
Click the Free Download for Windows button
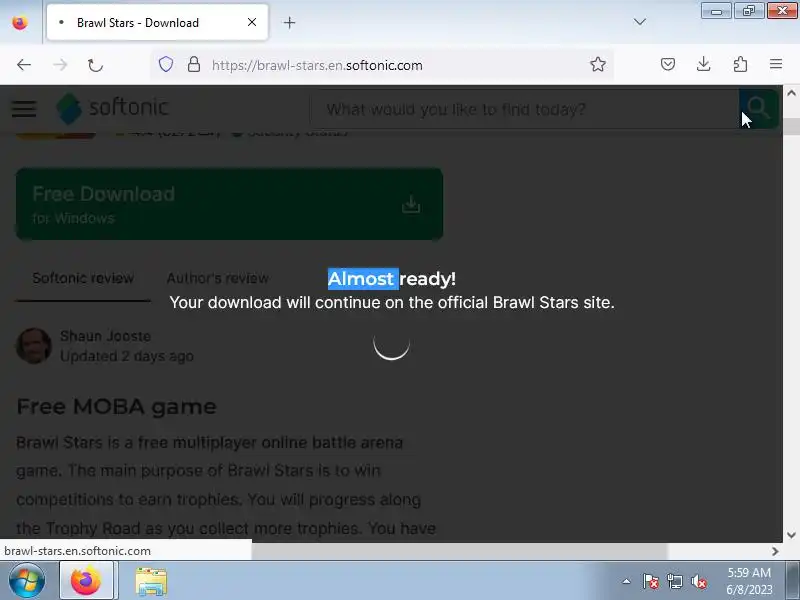(x=230, y=204)
